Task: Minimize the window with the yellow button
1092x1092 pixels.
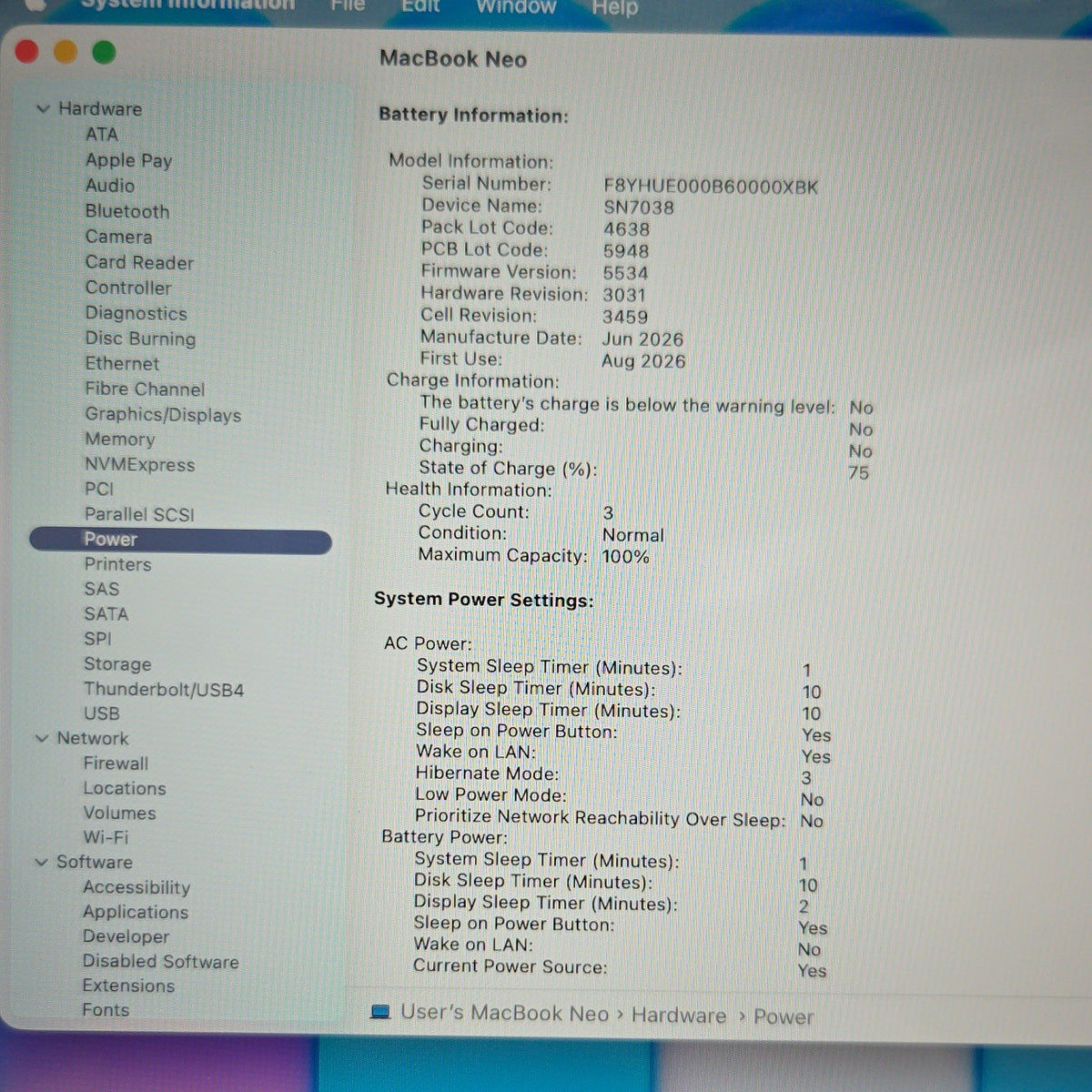Action: coord(66,52)
